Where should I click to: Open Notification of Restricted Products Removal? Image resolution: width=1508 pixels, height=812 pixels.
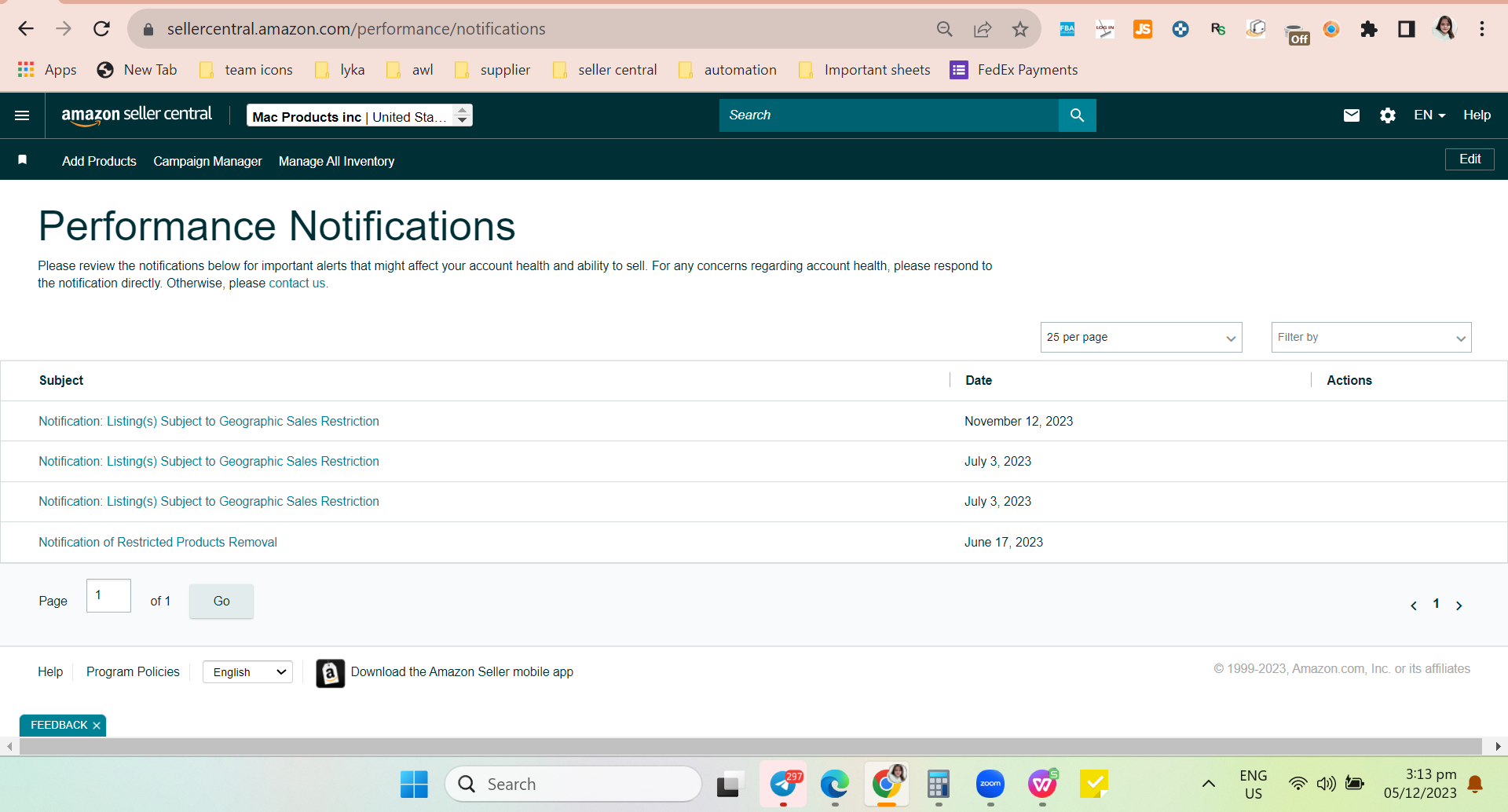pyautogui.click(x=158, y=543)
